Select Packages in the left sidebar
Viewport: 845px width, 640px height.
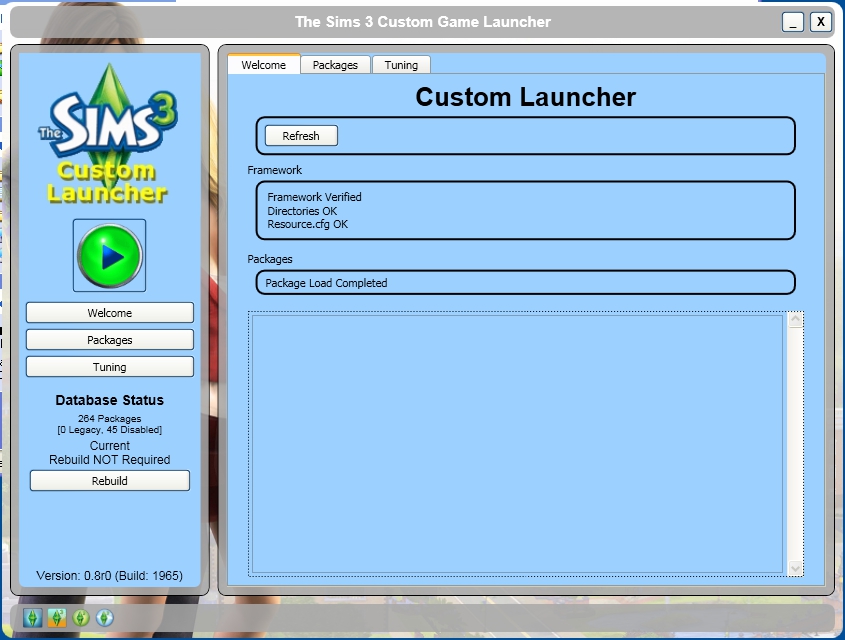[109, 339]
